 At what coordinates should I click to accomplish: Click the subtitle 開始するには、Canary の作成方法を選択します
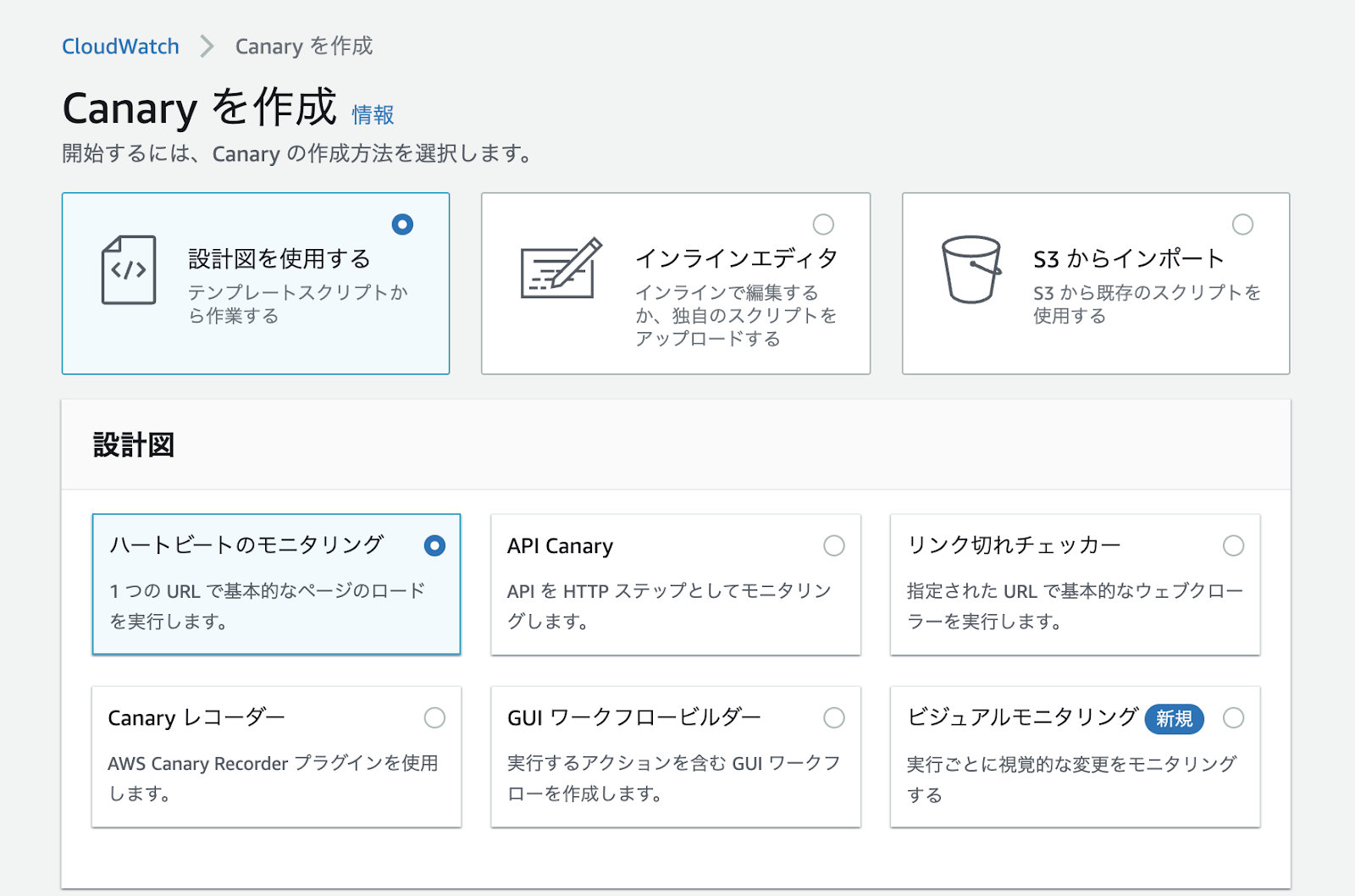tap(297, 153)
